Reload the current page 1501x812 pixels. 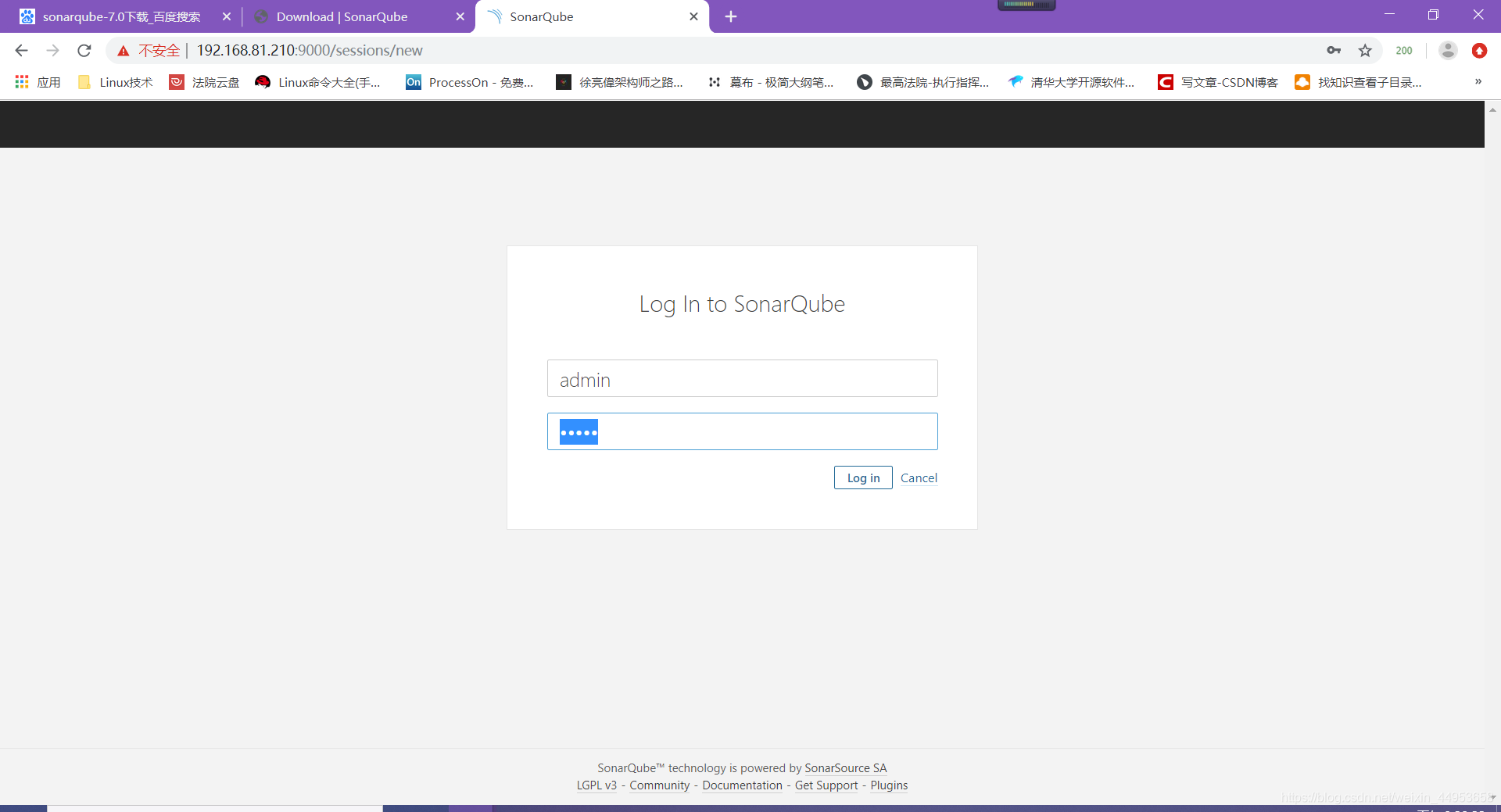tap(84, 51)
